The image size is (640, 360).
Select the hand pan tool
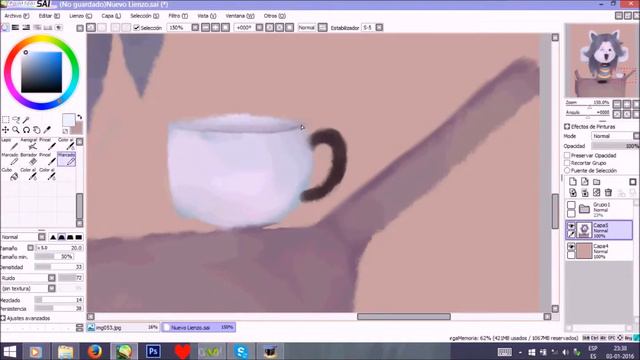pos(37,130)
